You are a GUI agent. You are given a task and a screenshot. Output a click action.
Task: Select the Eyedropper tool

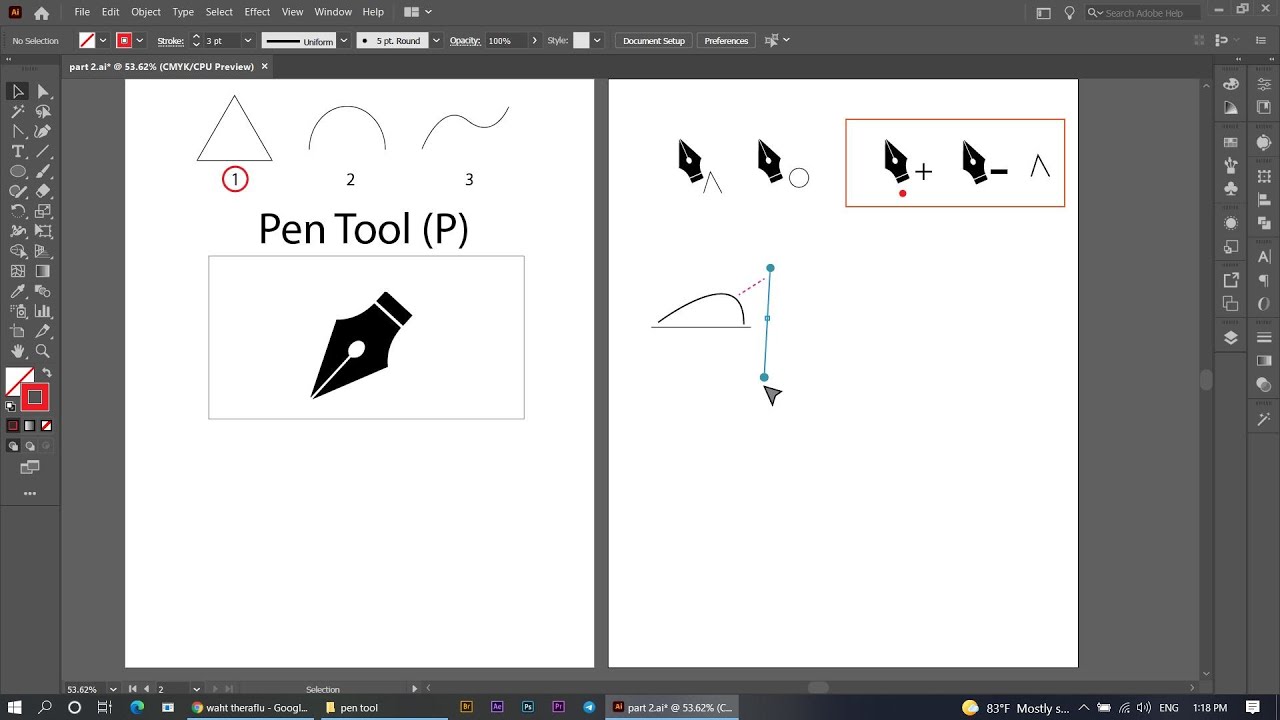click(18, 292)
